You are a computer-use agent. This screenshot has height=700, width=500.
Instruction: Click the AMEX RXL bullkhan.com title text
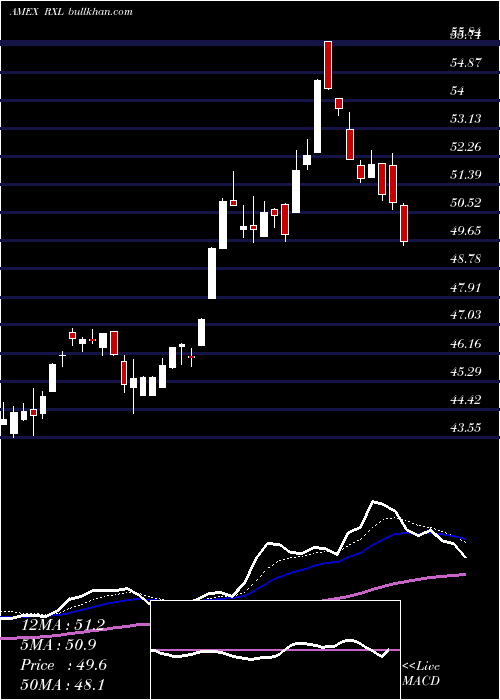pyautogui.click(x=71, y=12)
